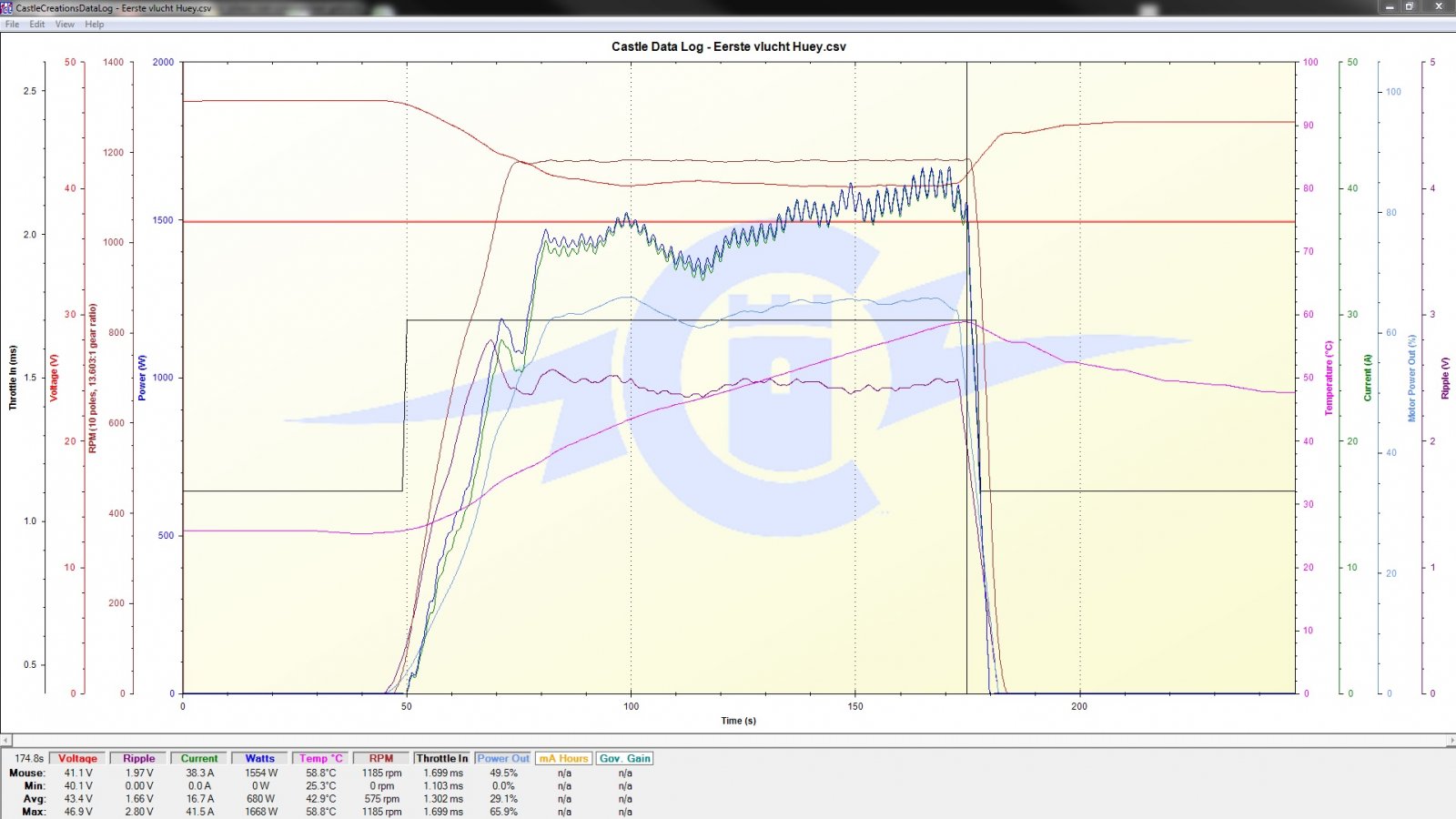Click the Min temperature value '25.3°C'
The width and height of the screenshot is (1456, 819).
320,785
